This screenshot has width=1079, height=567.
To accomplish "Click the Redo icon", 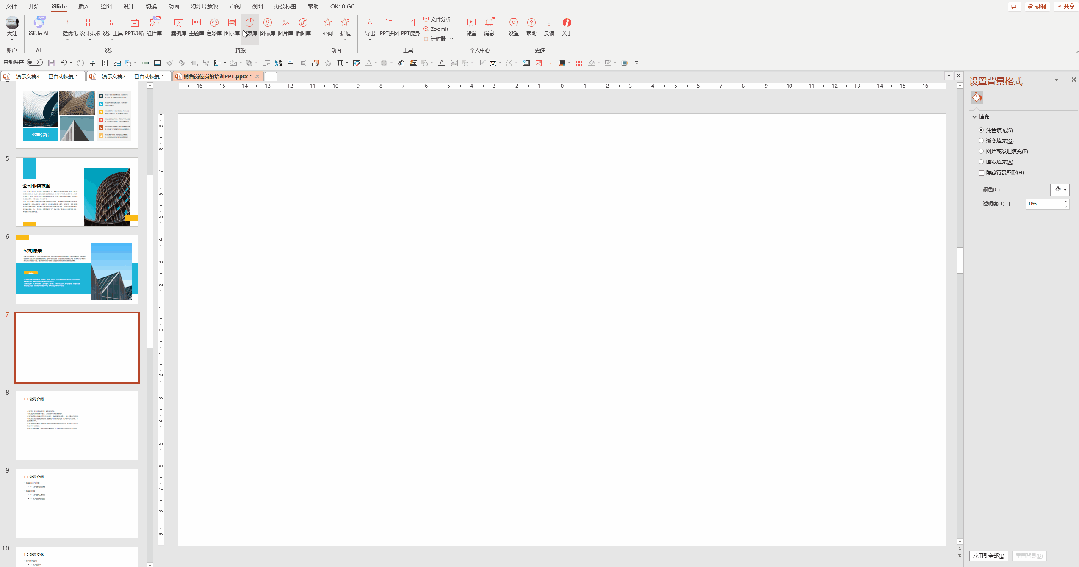I will point(81,63).
